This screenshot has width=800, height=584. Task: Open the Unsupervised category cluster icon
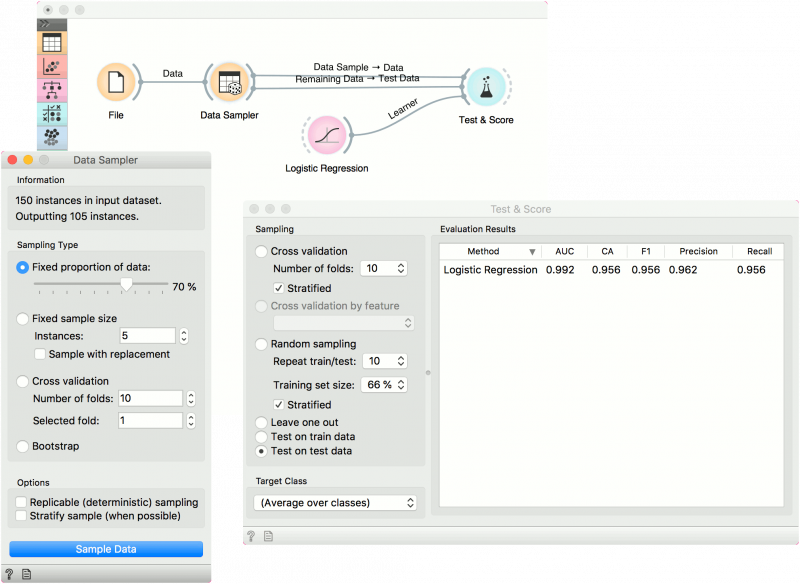click(51, 137)
